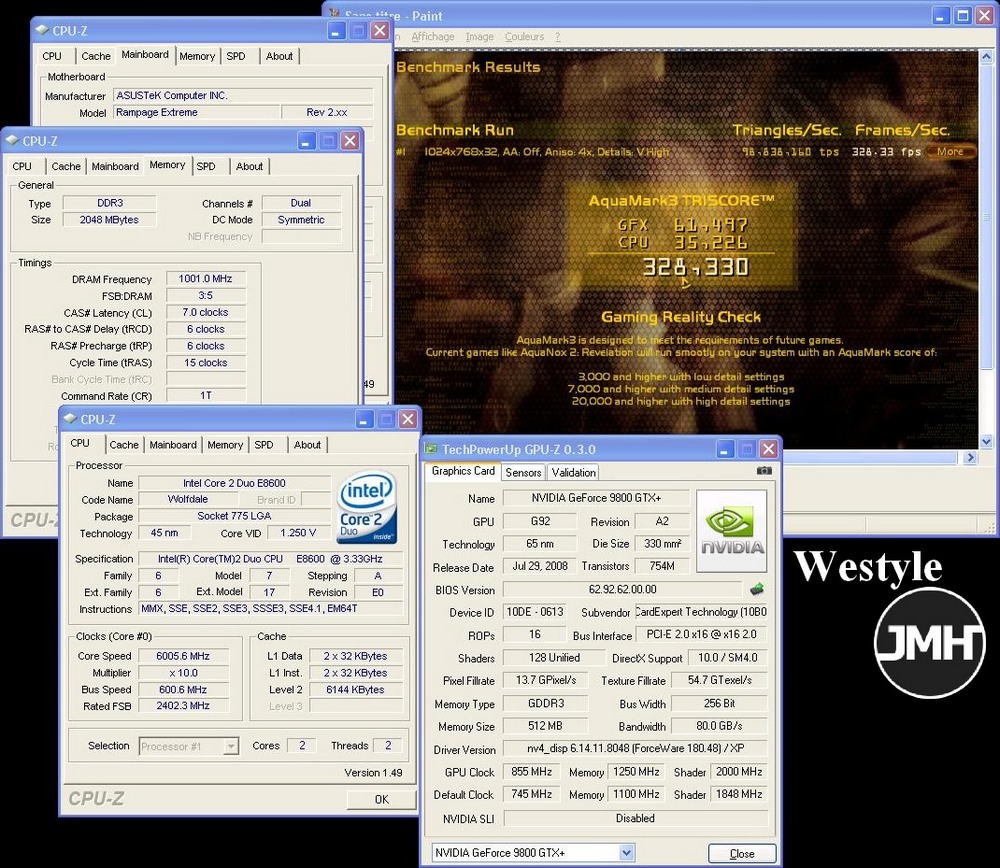Open the GeForce 9800 GTX+ card dropdown
The height and width of the screenshot is (868, 1000).
(x=626, y=852)
